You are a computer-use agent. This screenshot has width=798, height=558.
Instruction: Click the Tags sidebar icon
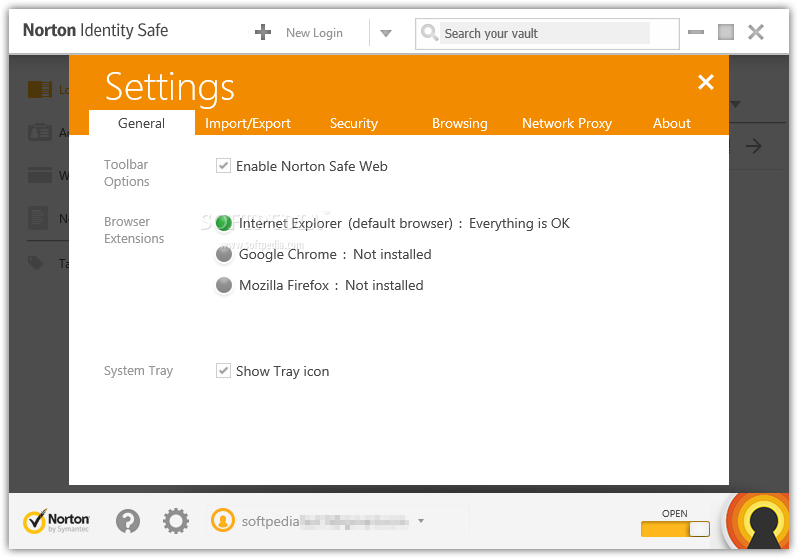[x=36, y=263]
